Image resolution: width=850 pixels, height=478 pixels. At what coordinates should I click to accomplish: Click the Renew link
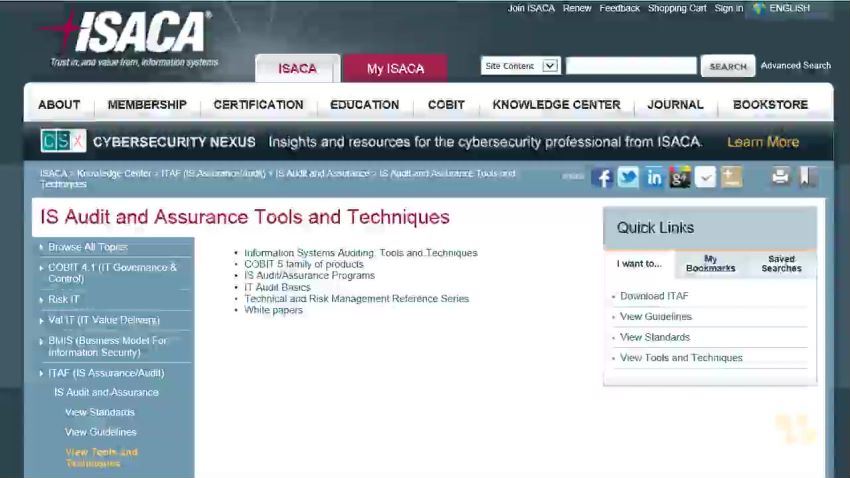pos(577,8)
